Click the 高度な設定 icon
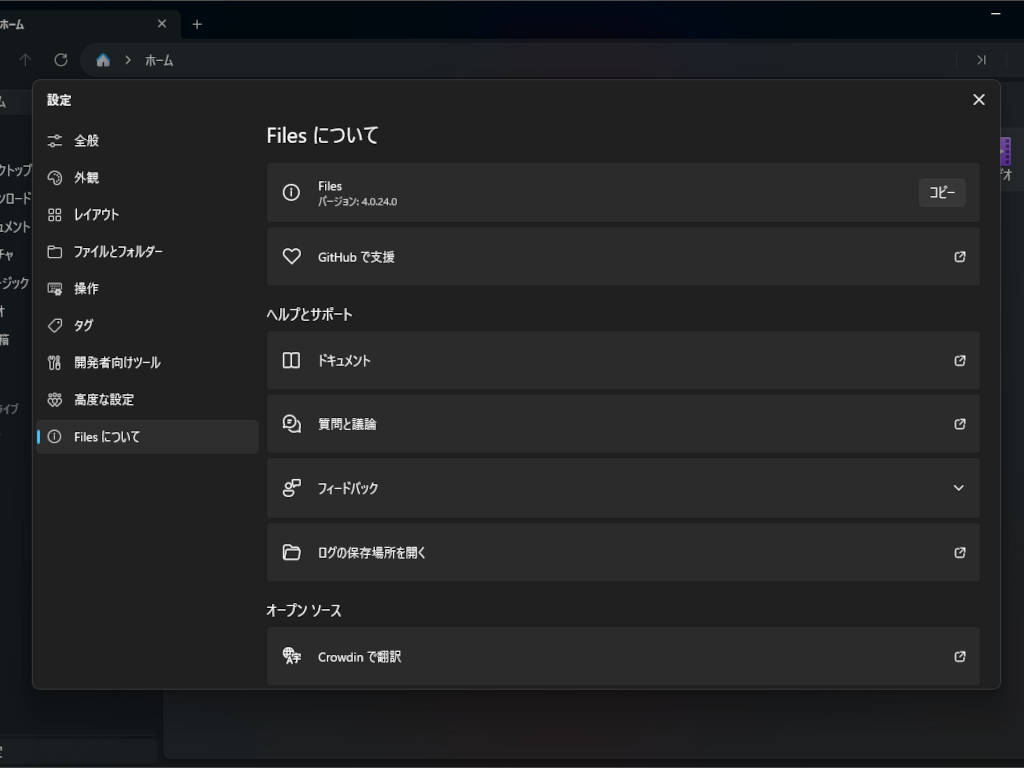 click(x=55, y=400)
